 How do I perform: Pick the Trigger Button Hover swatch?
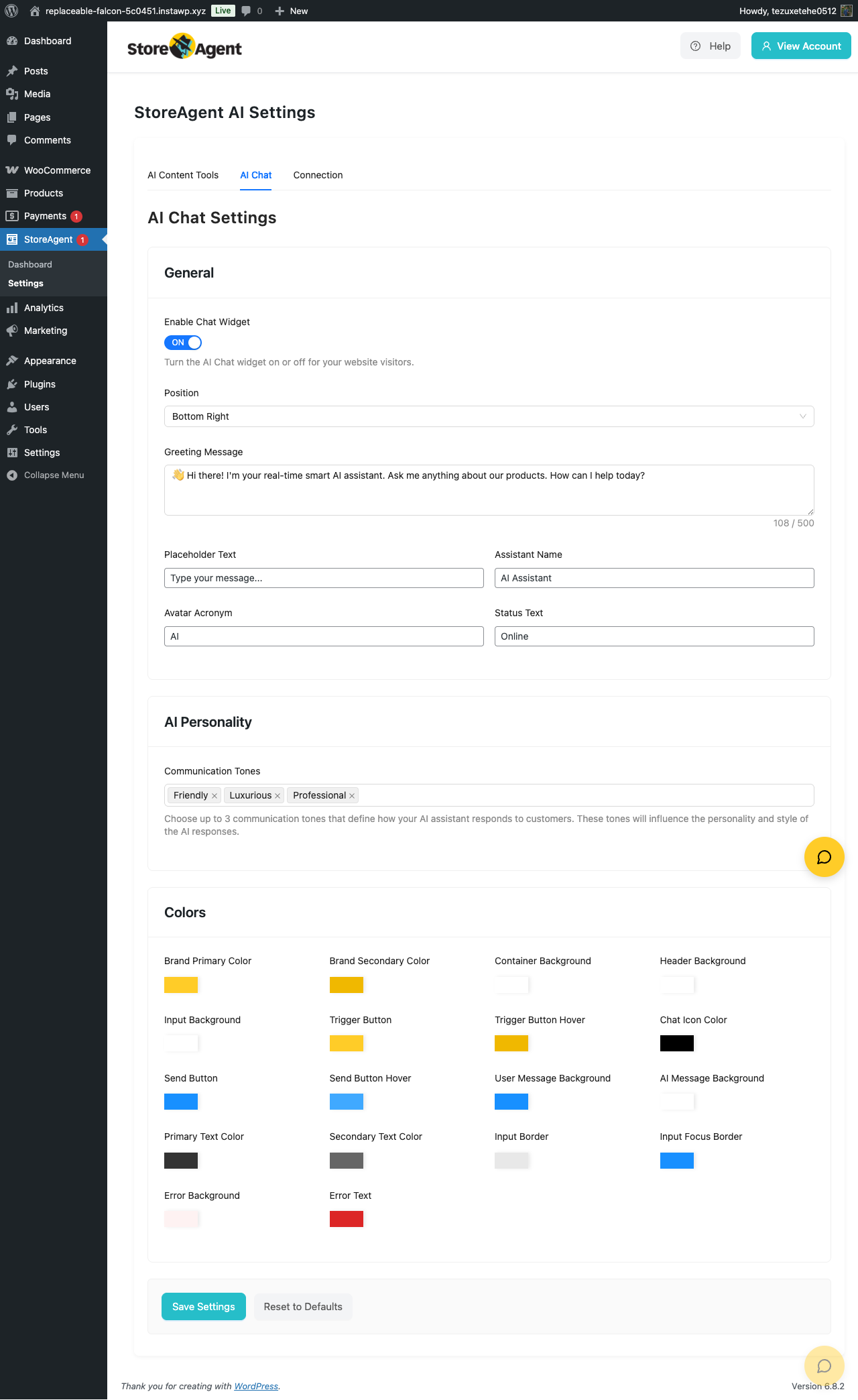(511, 1043)
